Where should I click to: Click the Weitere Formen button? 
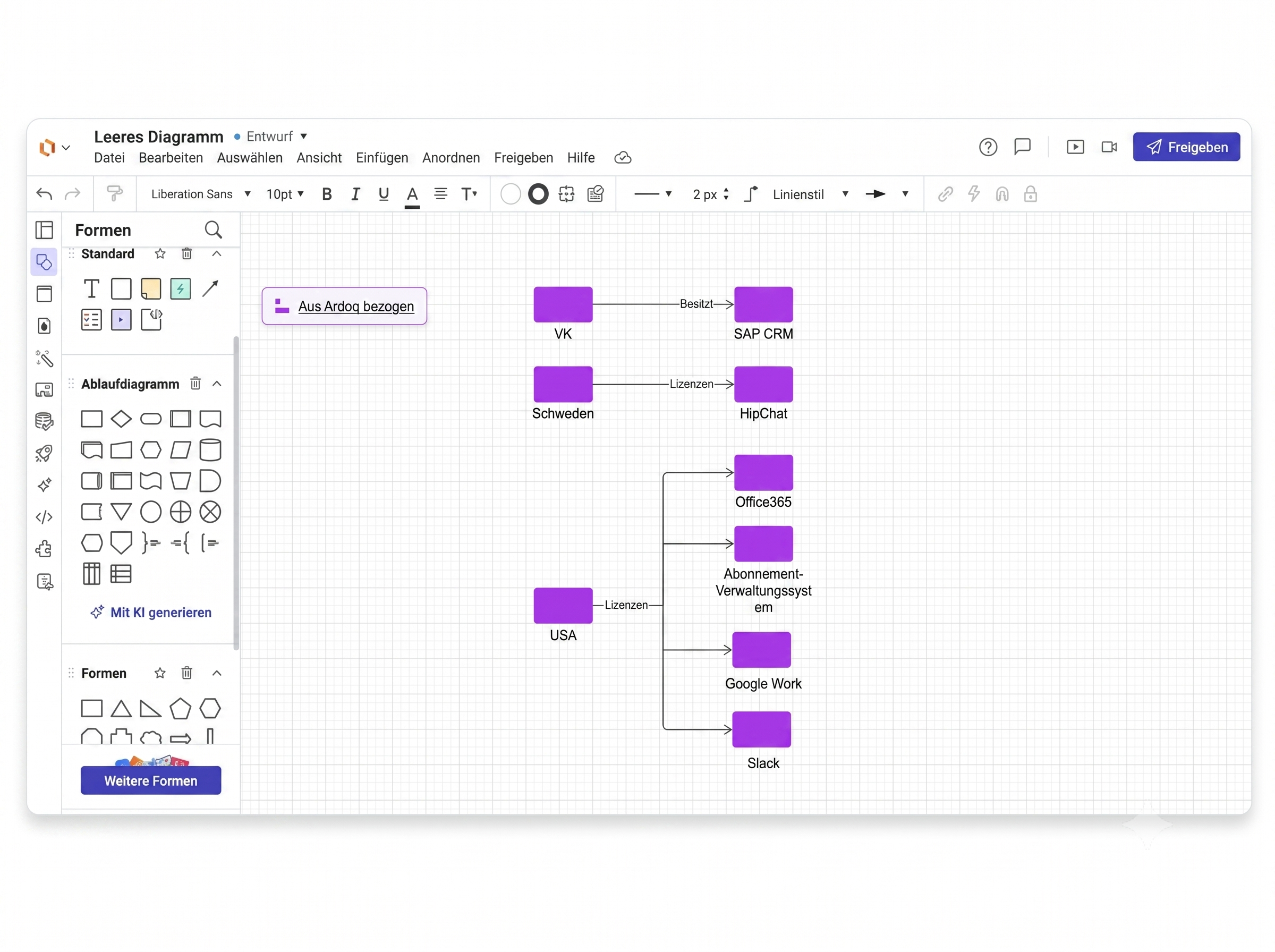[151, 780]
